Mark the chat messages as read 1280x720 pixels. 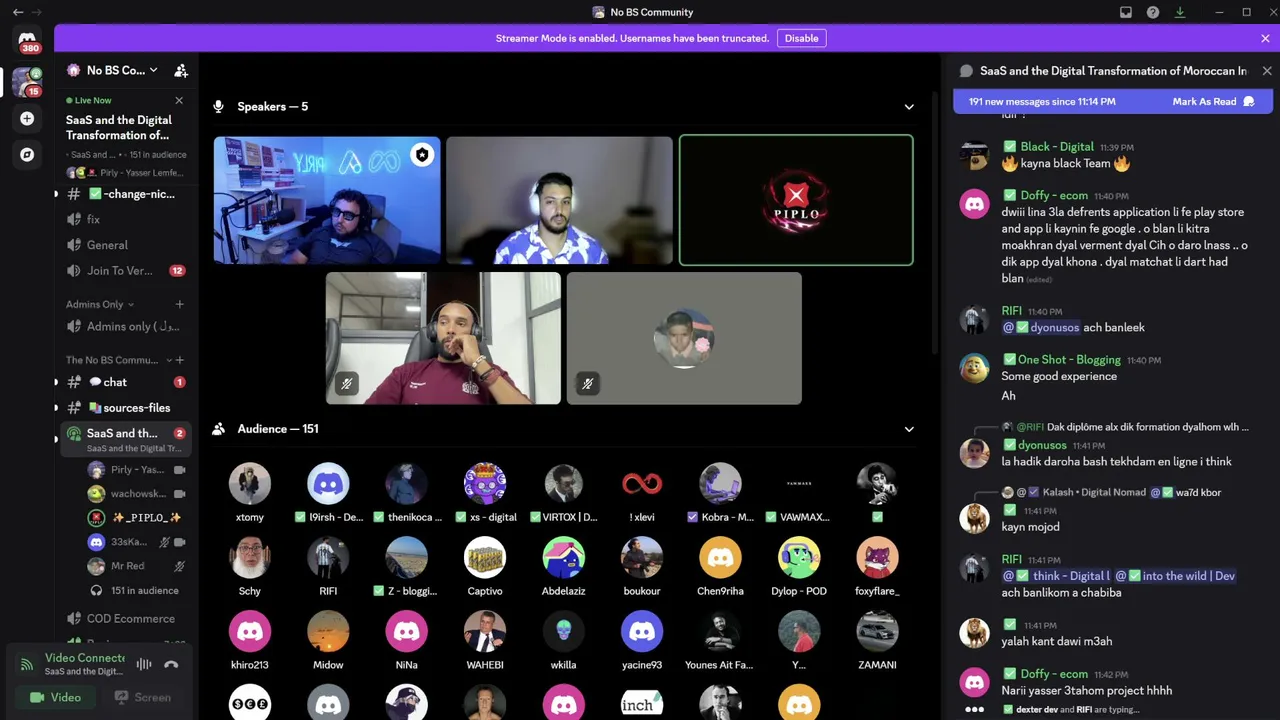1213,101
